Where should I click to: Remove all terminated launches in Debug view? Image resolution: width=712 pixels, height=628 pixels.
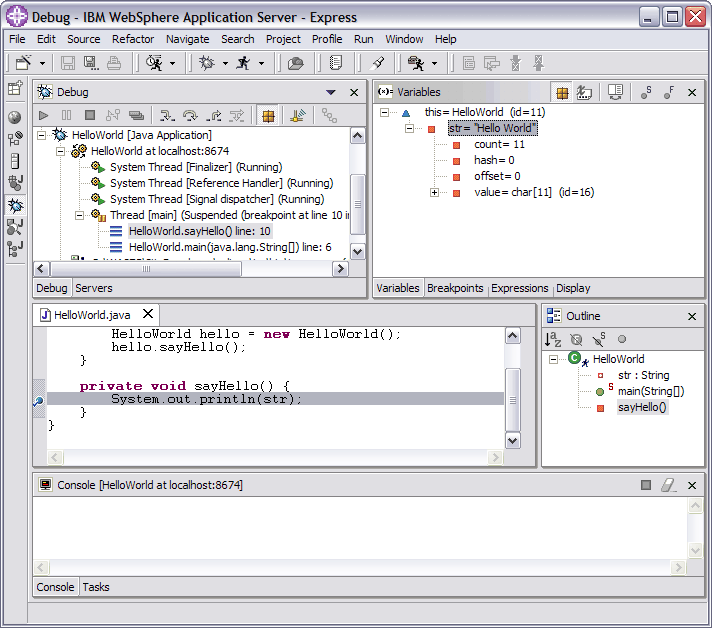click(x=136, y=115)
